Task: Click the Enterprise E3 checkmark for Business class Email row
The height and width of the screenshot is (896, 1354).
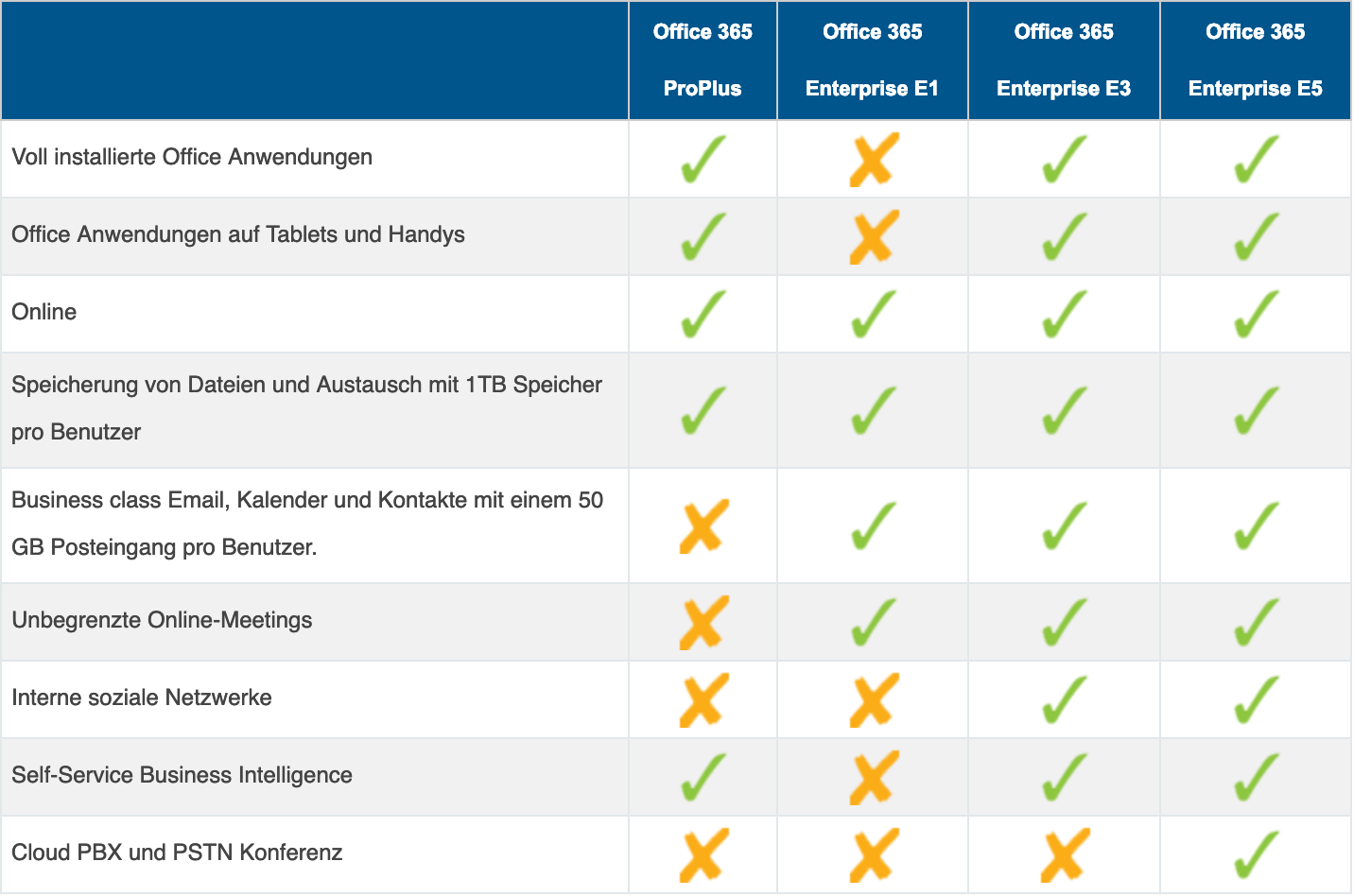Action: click(1065, 526)
